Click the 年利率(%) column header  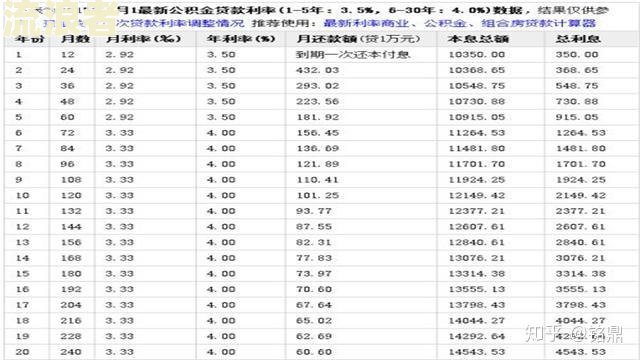click(241, 40)
